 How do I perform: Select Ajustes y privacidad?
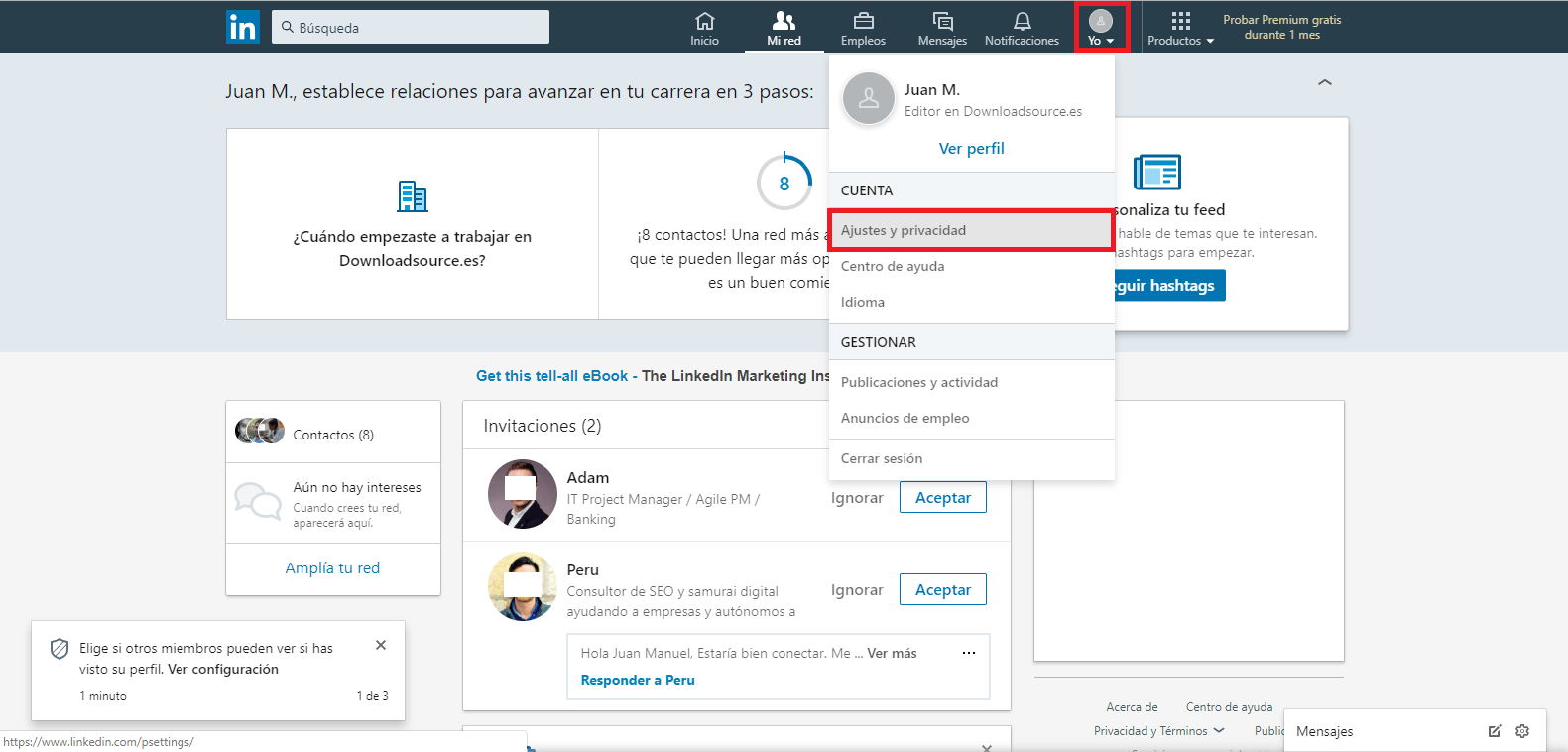tap(971, 230)
